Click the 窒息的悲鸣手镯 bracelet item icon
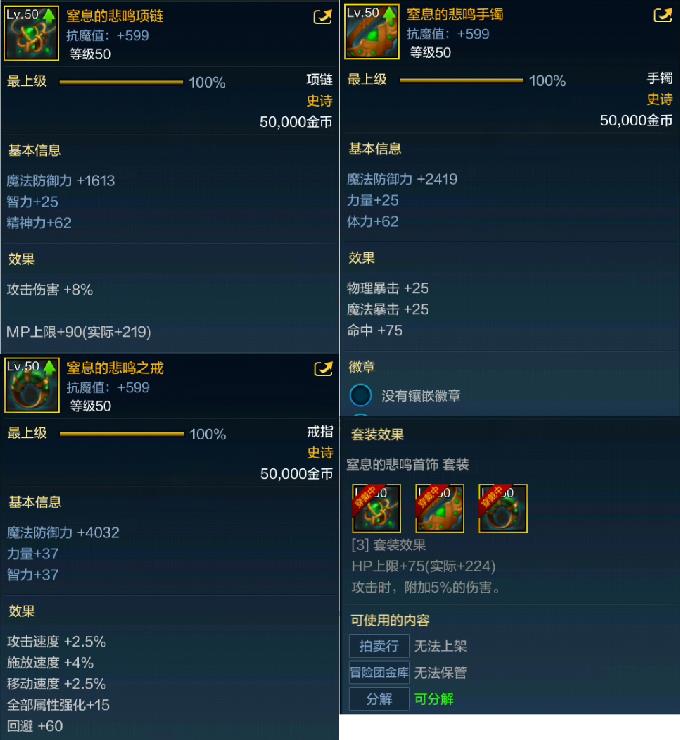 click(x=372, y=32)
